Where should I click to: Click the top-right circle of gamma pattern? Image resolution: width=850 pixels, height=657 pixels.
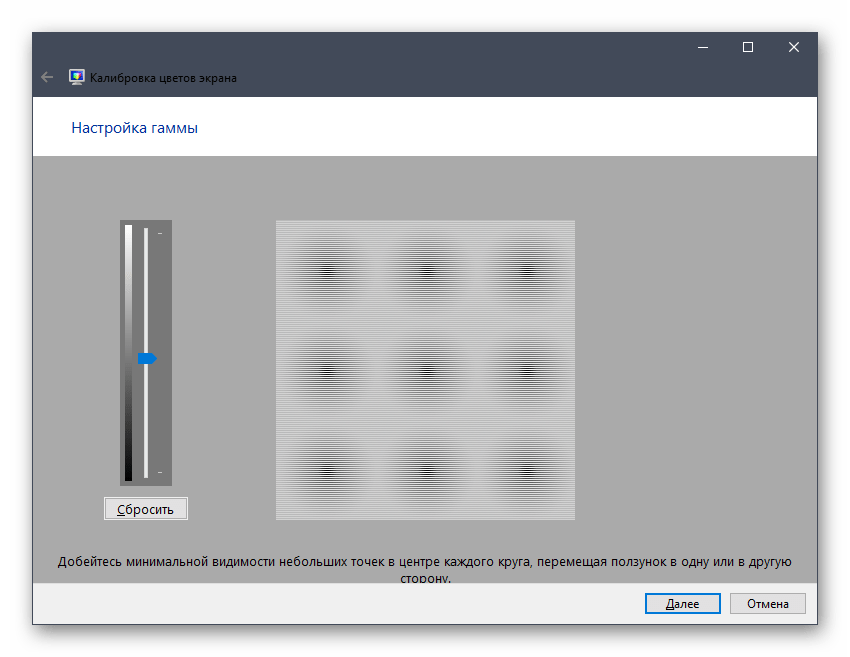point(526,269)
